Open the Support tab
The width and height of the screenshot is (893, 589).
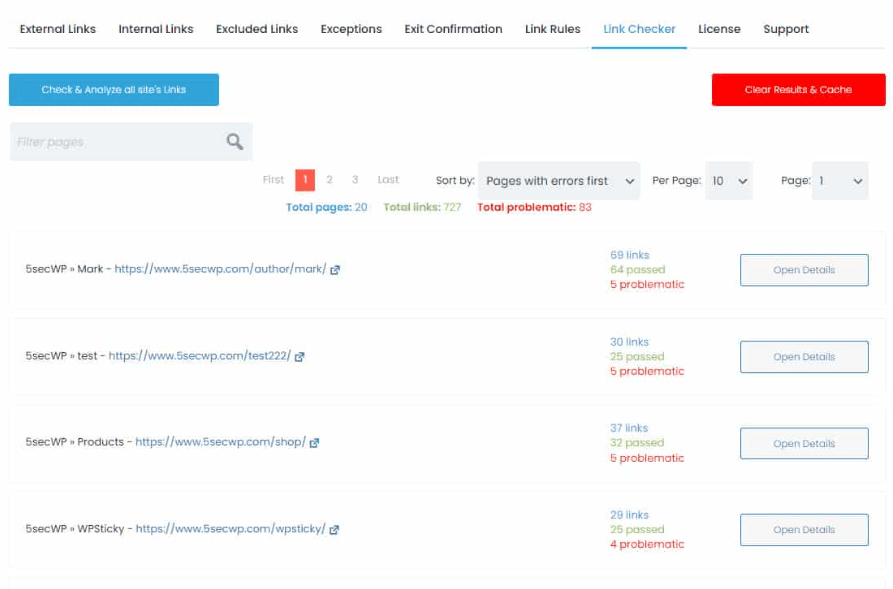point(786,29)
